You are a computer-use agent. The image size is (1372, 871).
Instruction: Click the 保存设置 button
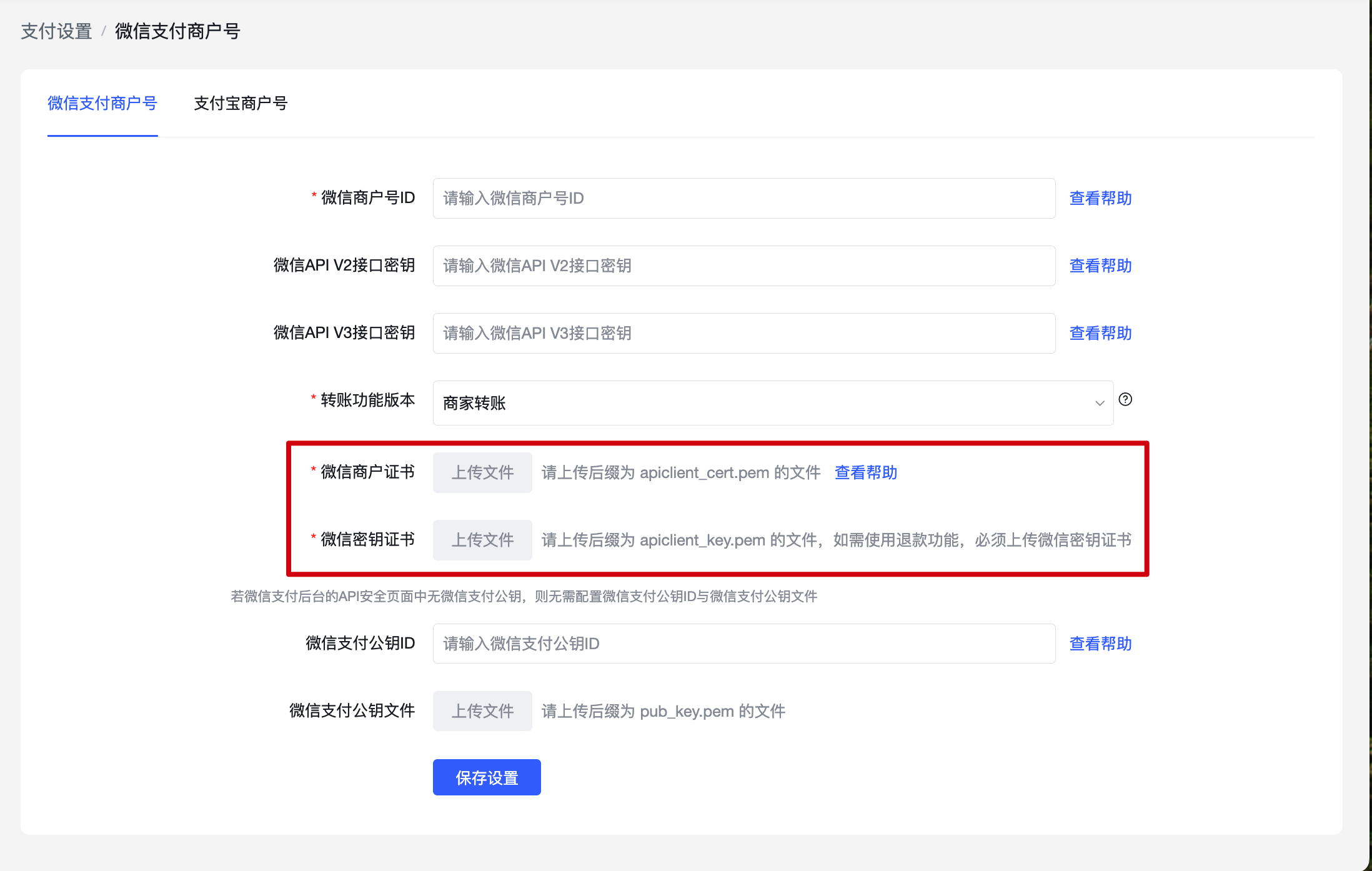(487, 777)
